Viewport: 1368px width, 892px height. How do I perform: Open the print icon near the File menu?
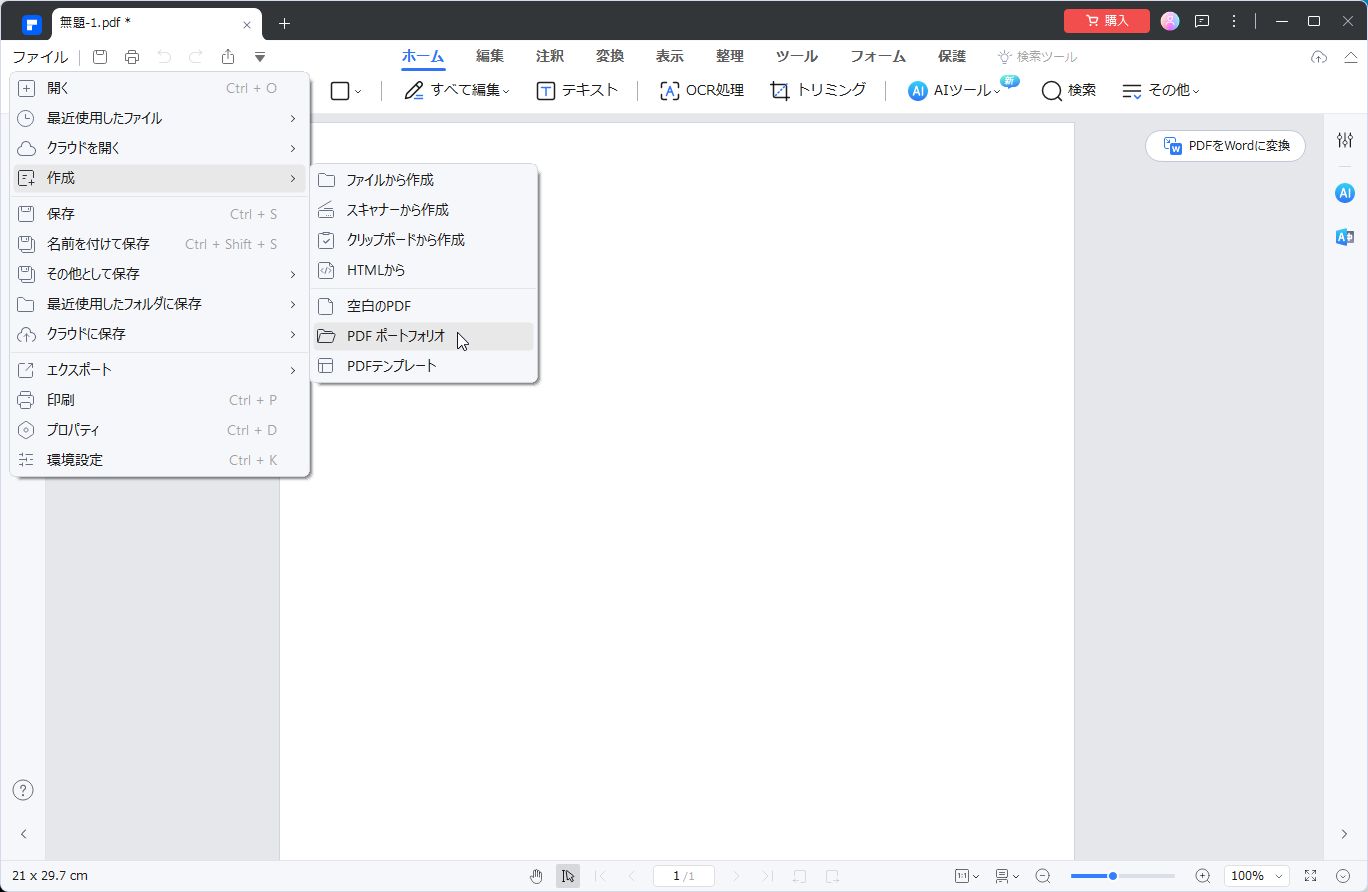[131, 57]
